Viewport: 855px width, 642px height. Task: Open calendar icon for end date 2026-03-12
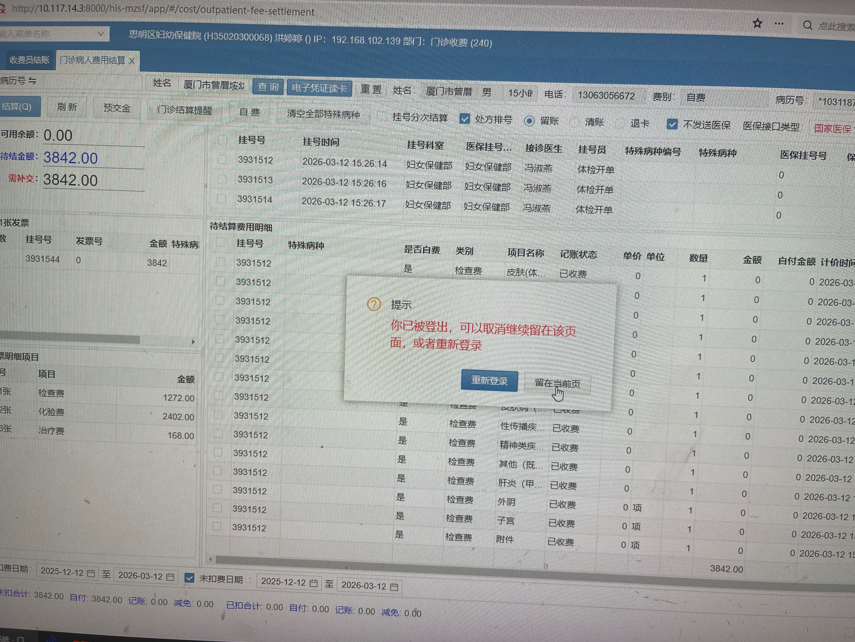(x=170, y=577)
